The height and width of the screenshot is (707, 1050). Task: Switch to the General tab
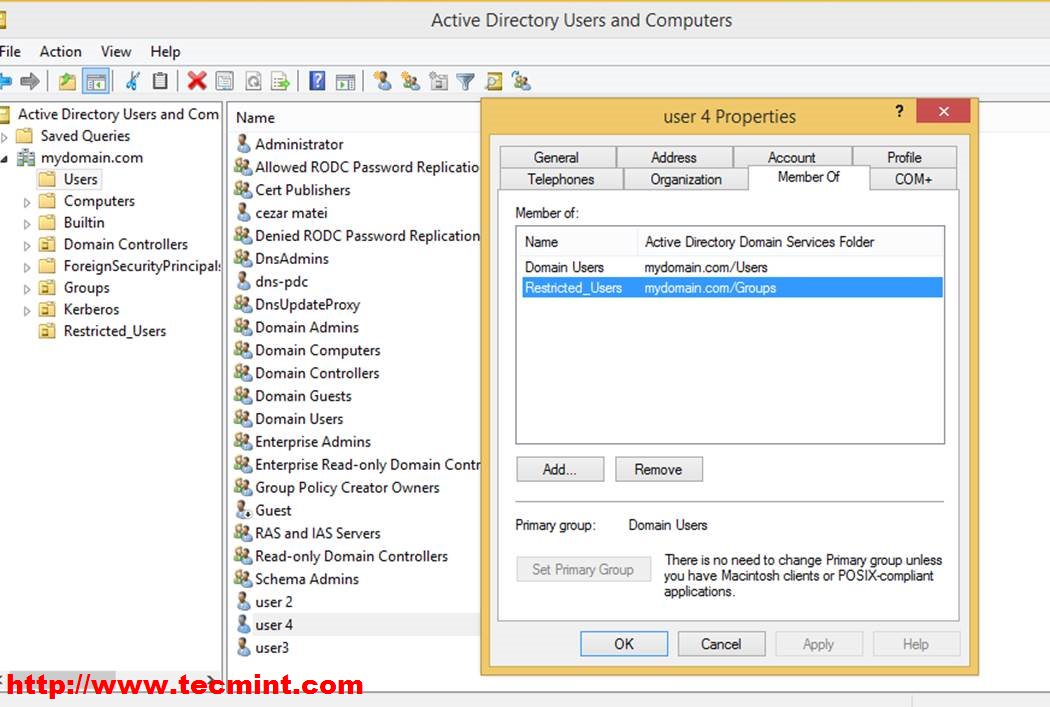[x=556, y=157]
